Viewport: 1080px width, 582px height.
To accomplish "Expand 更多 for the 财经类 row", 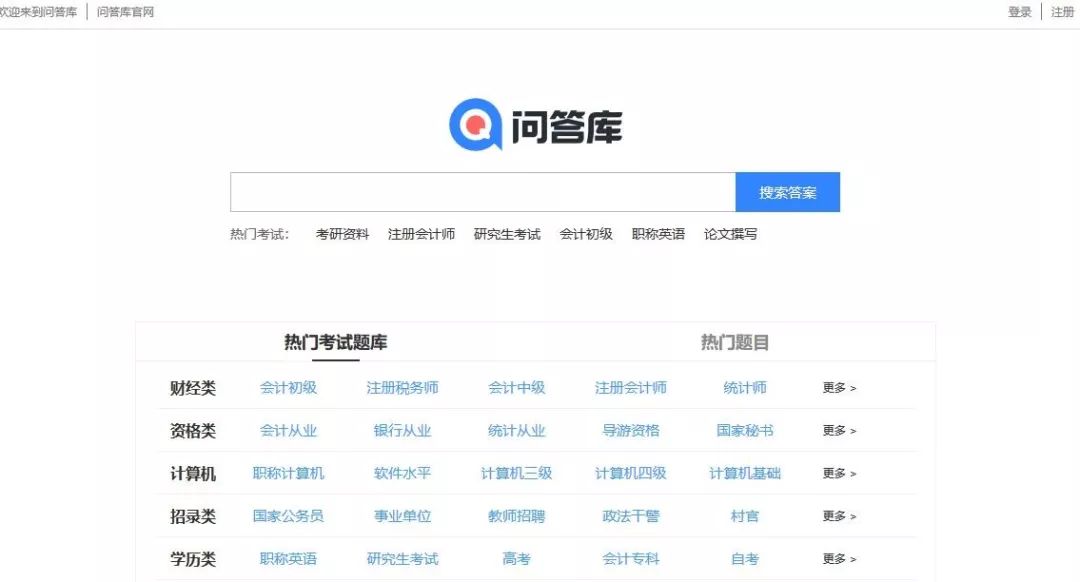I will tap(837, 387).
